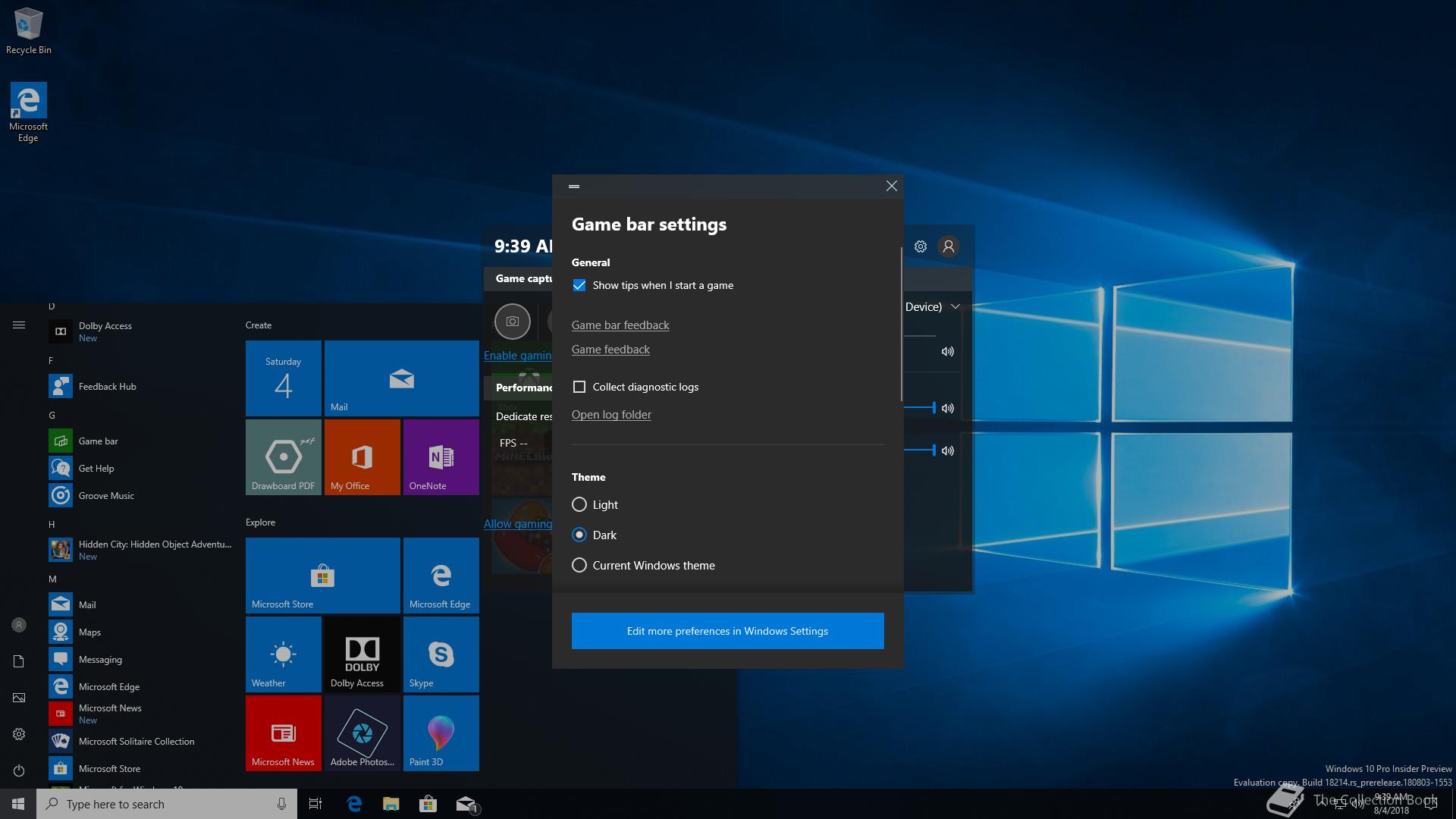Open Game bar app in Start list
This screenshot has width=1456, height=819.
coord(140,441)
